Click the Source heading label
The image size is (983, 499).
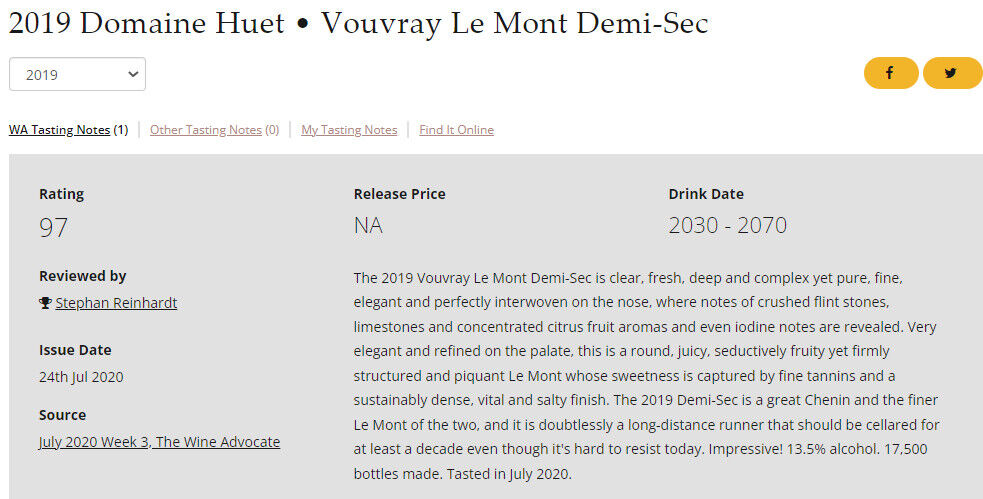[x=63, y=415]
